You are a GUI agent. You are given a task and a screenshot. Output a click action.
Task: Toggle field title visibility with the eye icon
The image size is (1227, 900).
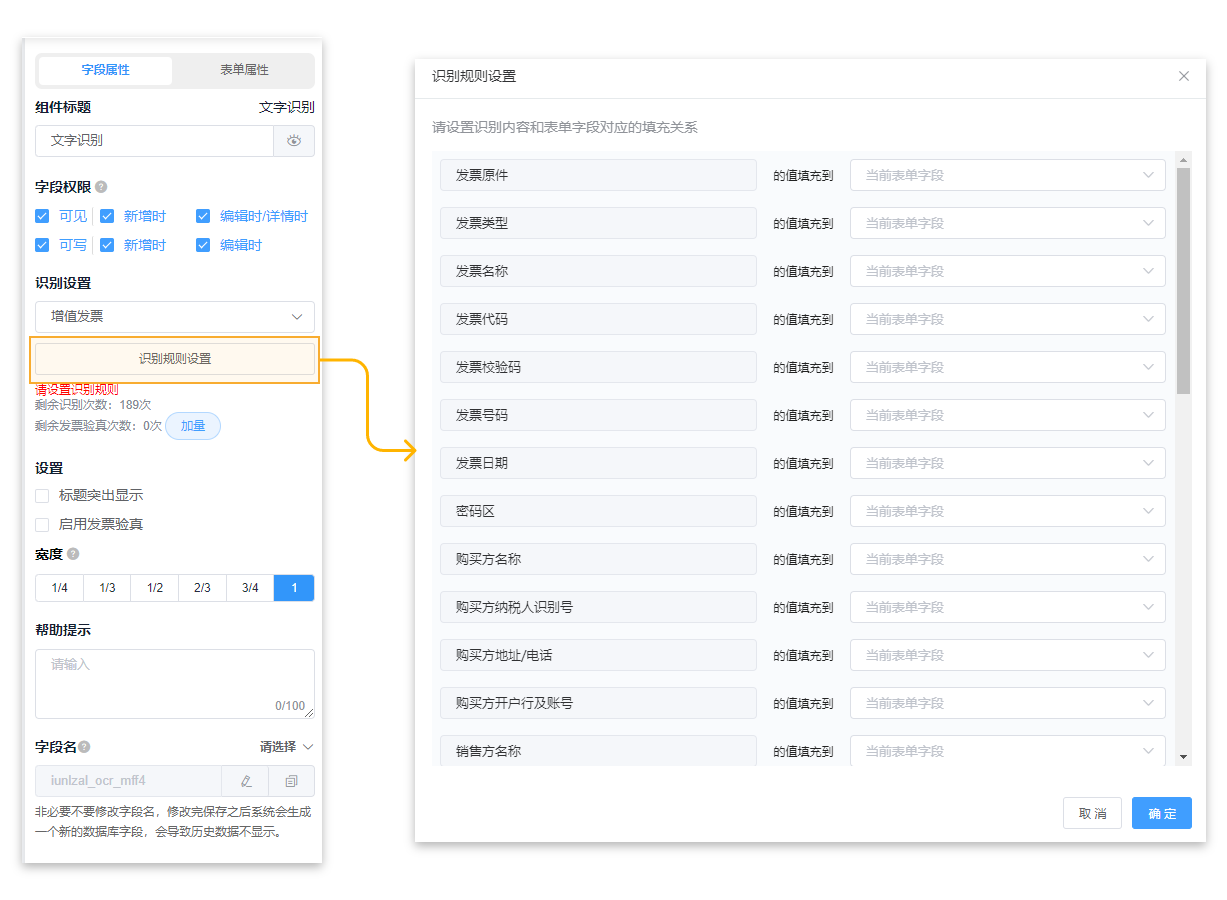pyautogui.click(x=294, y=141)
